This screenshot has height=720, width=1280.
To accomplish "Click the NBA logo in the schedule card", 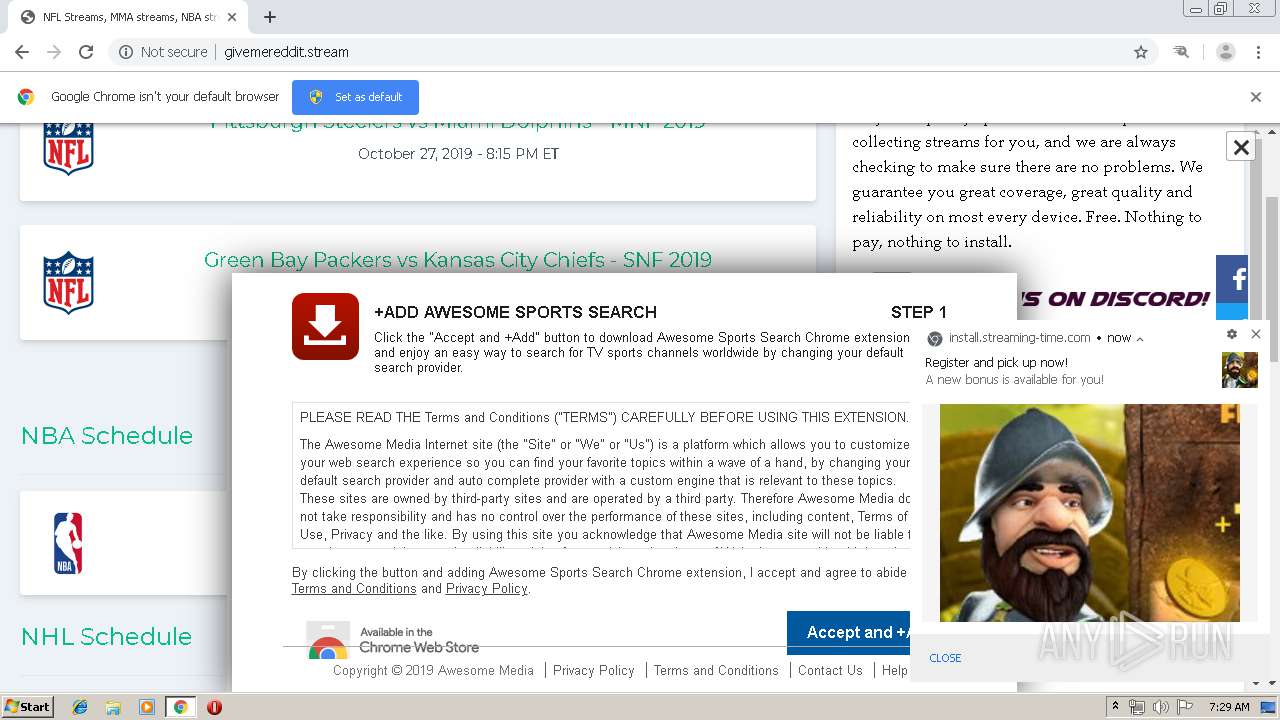I will tap(68, 543).
